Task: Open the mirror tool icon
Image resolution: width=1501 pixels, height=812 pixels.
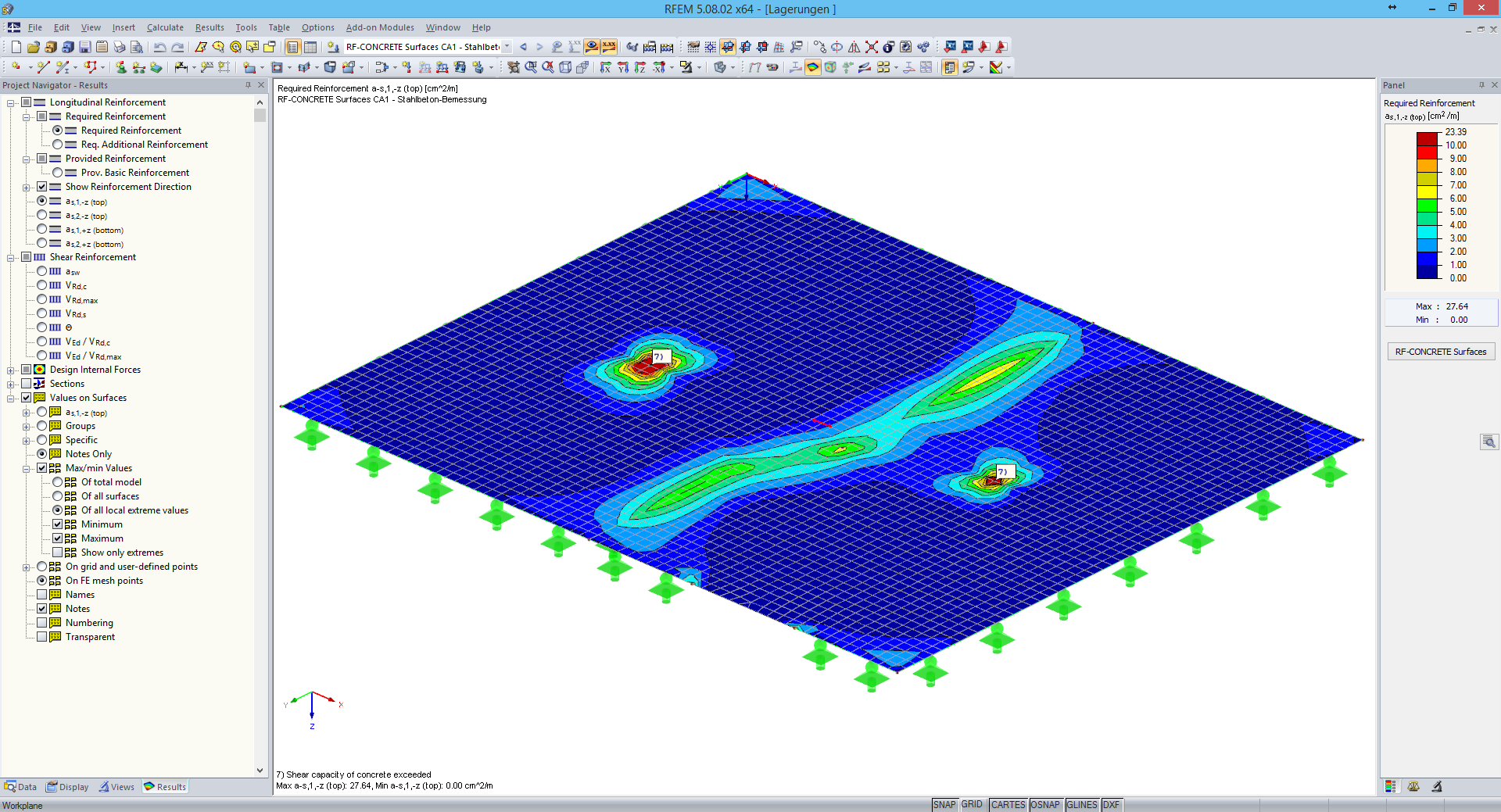Action: click(x=854, y=47)
